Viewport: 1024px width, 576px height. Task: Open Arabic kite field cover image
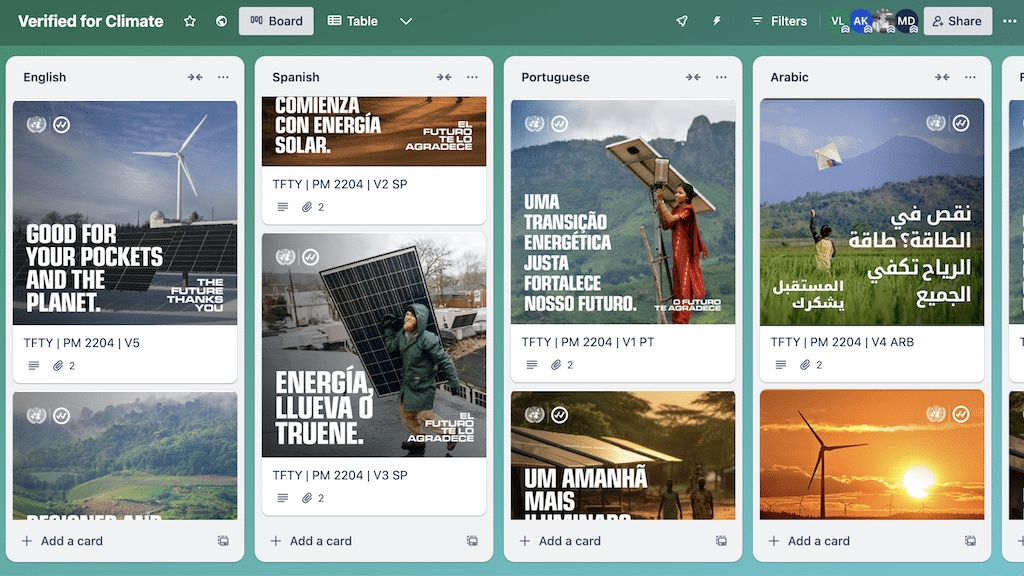point(871,212)
